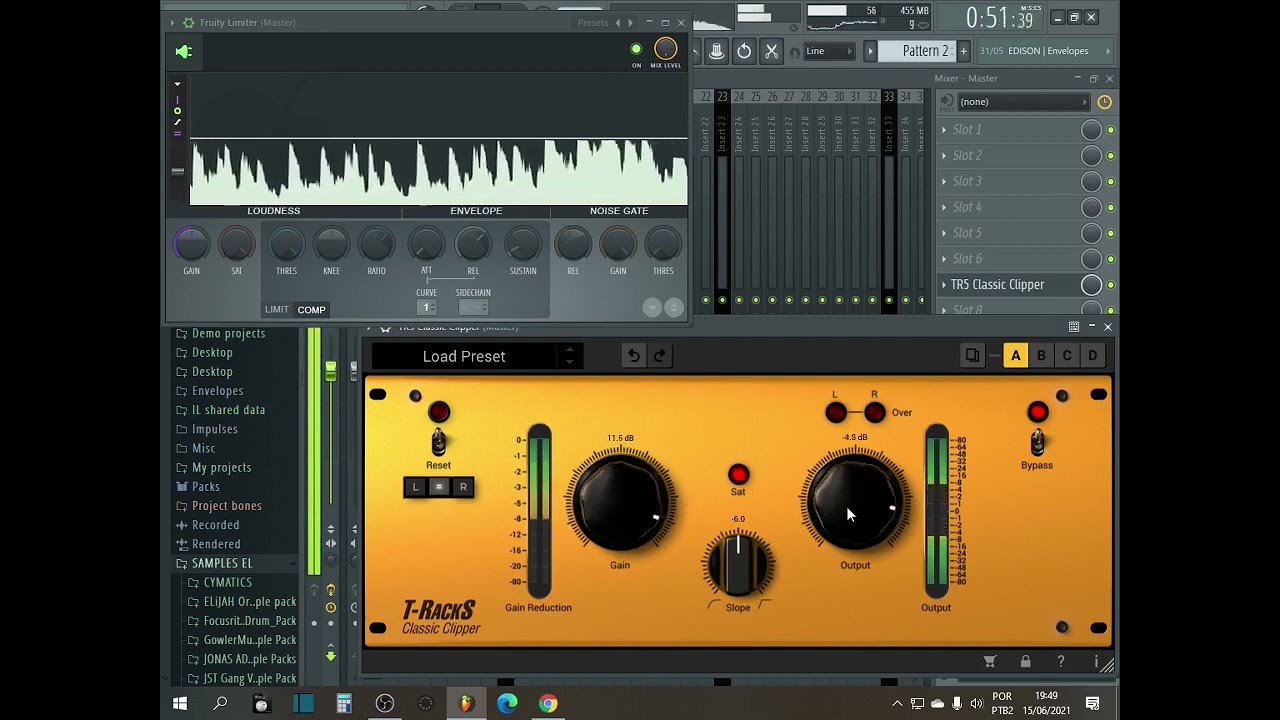Screen dimensions: 1280x720
Task: Toggle Slot 2 enable light
Action: point(1110,156)
